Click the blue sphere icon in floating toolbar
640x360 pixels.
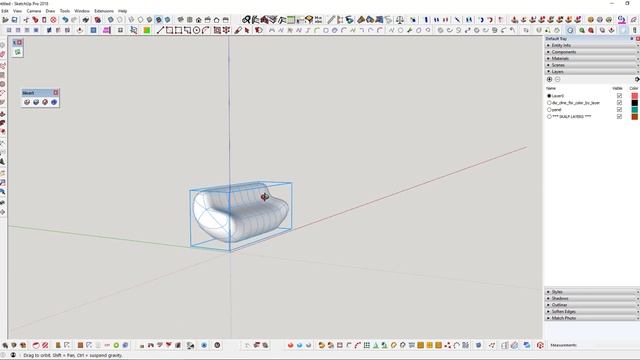point(54,102)
